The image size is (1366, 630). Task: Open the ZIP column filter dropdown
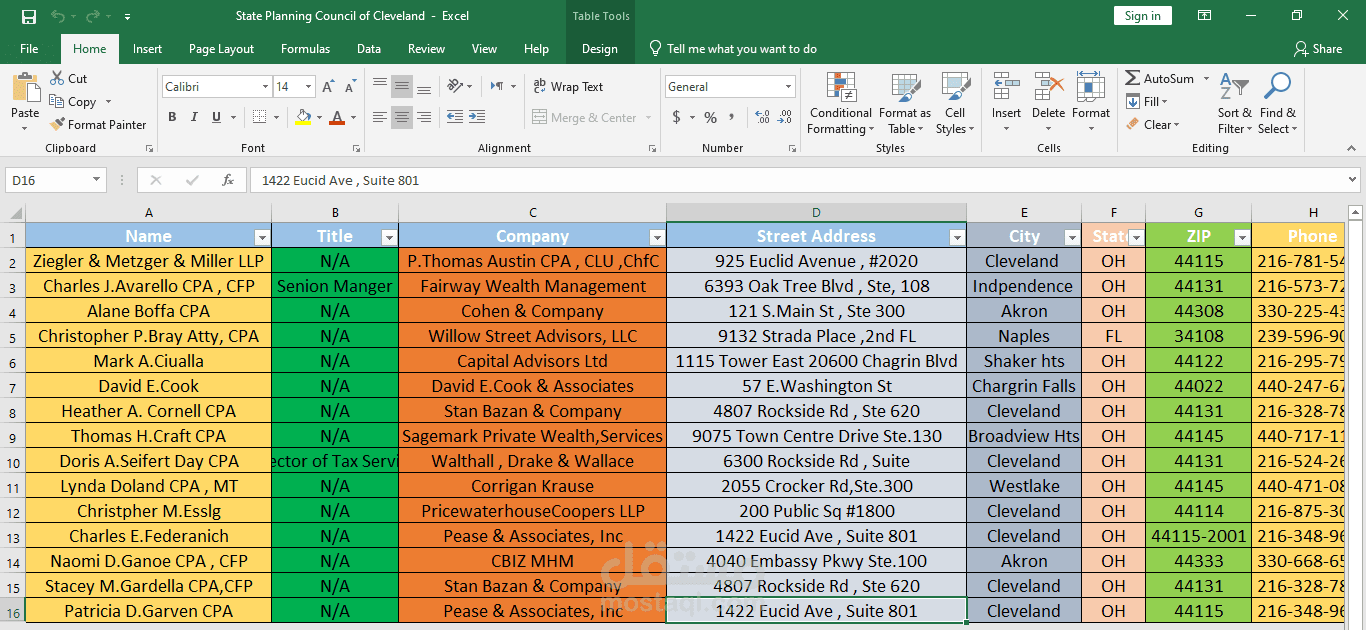(1241, 237)
